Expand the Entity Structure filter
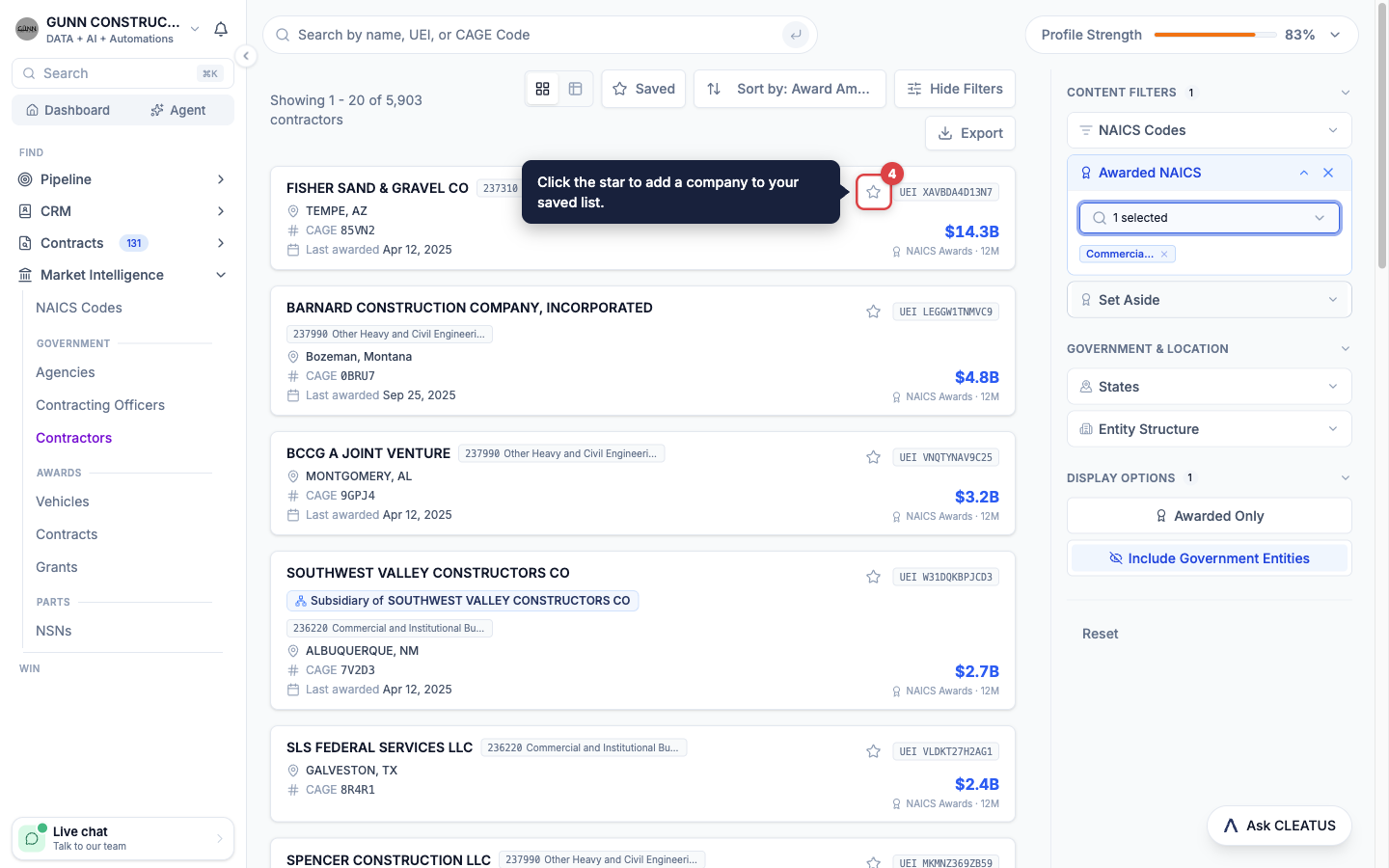The width and height of the screenshot is (1389, 868). (1210, 429)
